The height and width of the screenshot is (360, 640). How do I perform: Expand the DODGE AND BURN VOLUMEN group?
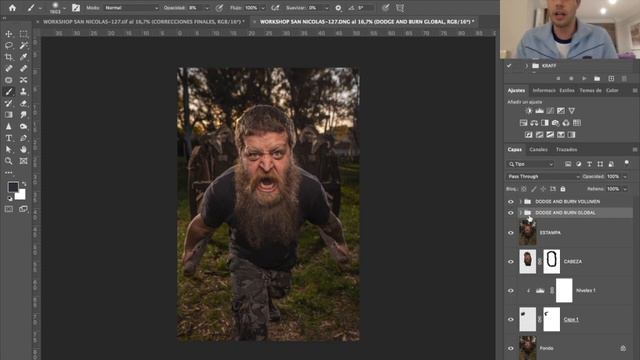tap(520, 202)
